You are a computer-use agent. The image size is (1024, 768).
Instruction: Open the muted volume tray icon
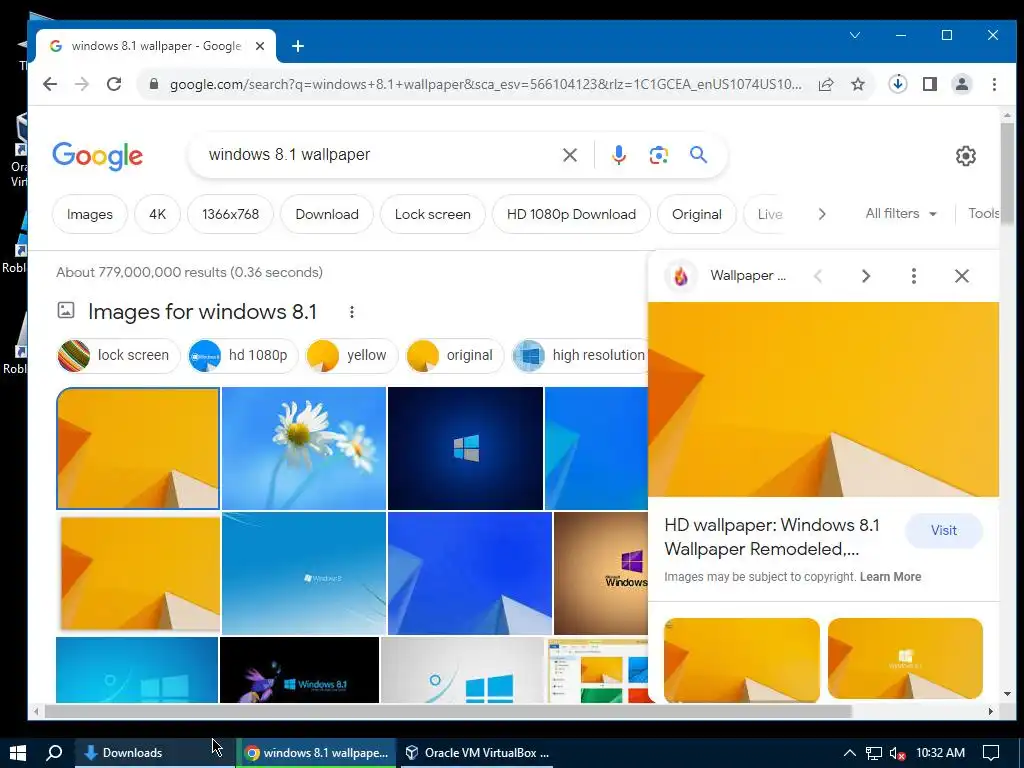click(x=897, y=753)
